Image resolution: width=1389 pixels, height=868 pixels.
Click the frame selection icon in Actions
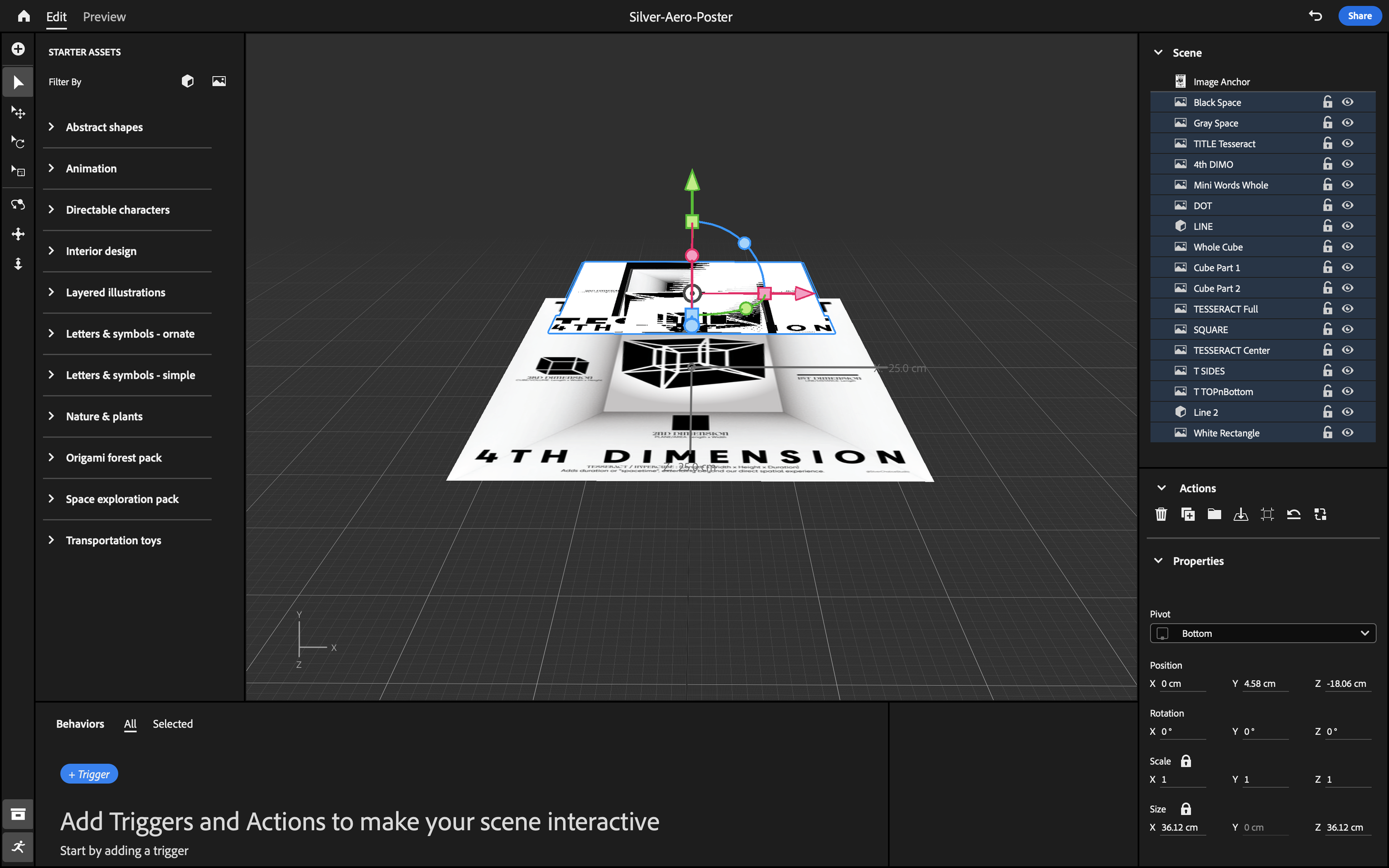(1267, 514)
